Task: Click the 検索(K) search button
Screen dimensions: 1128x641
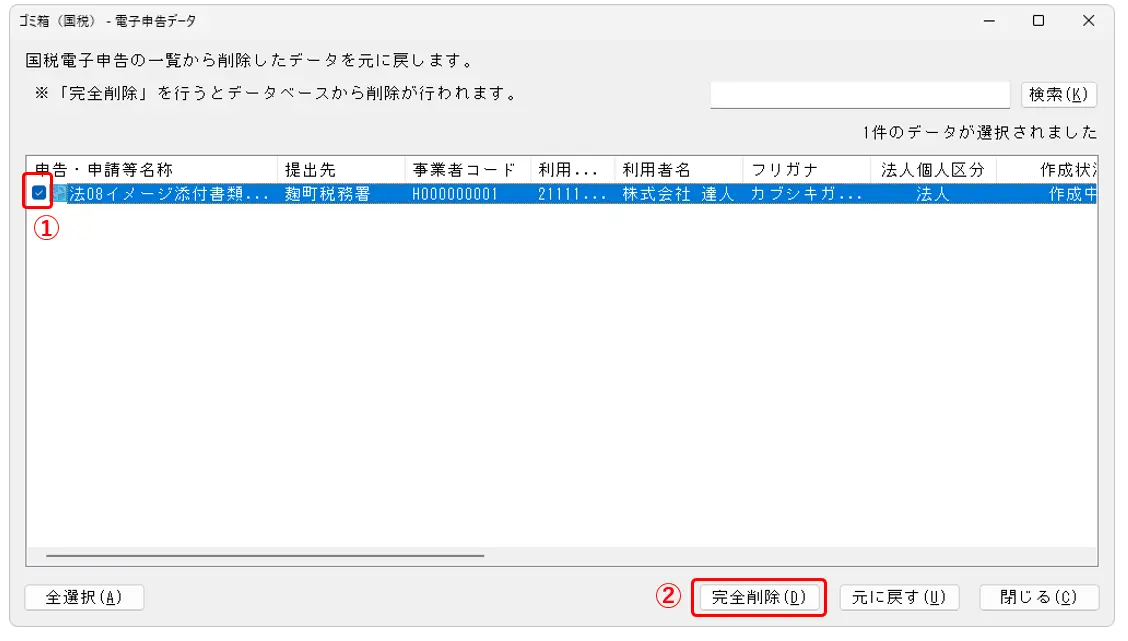Action: 1059,95
